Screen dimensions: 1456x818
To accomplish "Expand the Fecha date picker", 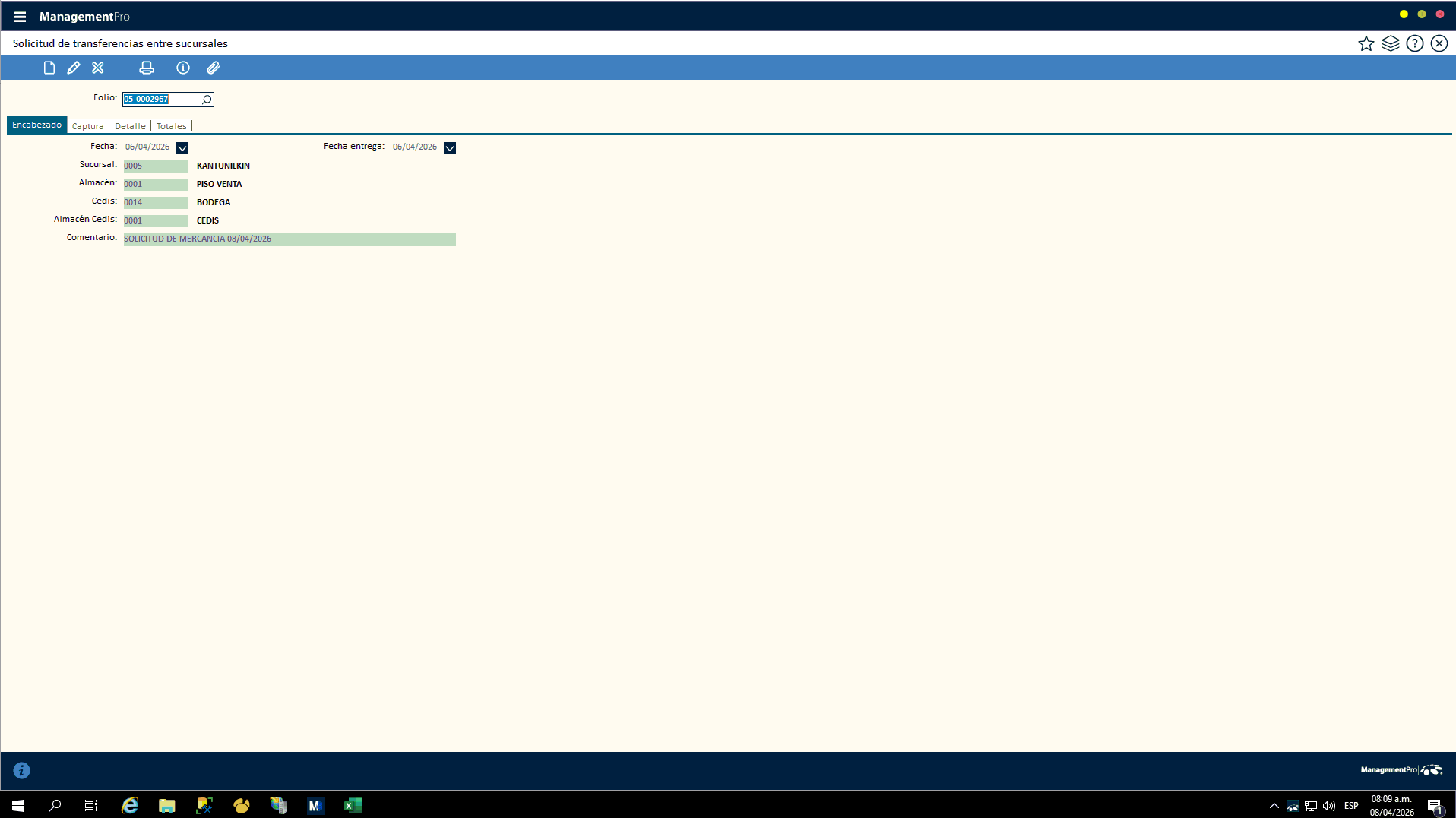I will click(x=182, y=147).
